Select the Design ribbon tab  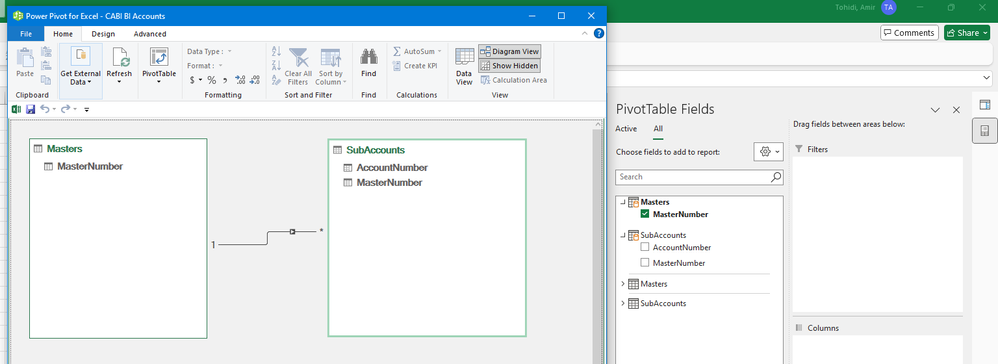(103, 34)
